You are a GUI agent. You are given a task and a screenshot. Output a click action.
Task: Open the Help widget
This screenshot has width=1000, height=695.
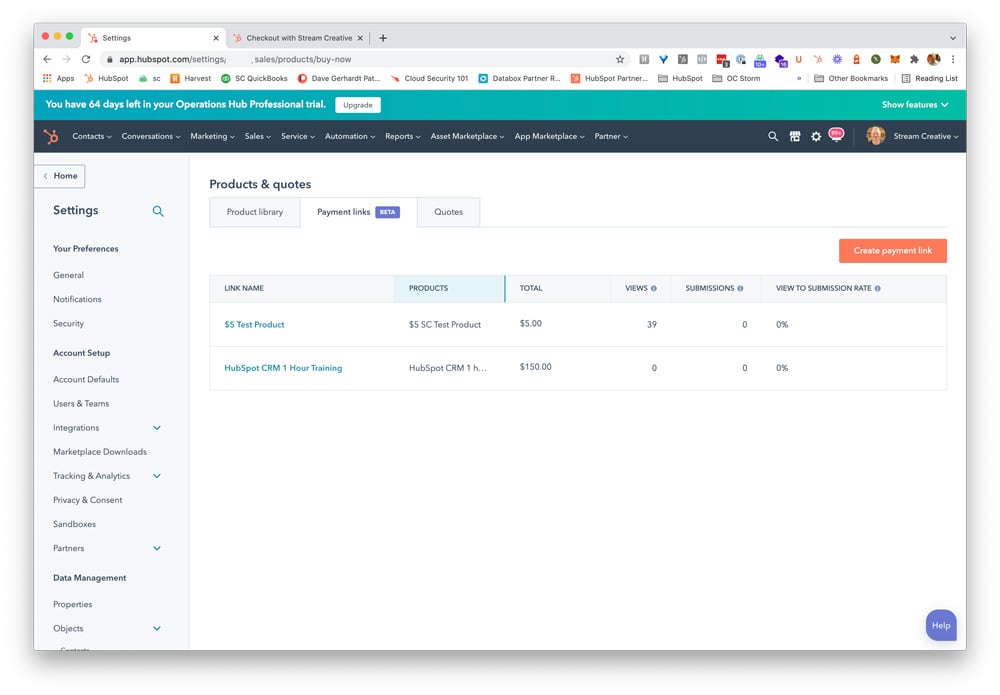point(941,625)
